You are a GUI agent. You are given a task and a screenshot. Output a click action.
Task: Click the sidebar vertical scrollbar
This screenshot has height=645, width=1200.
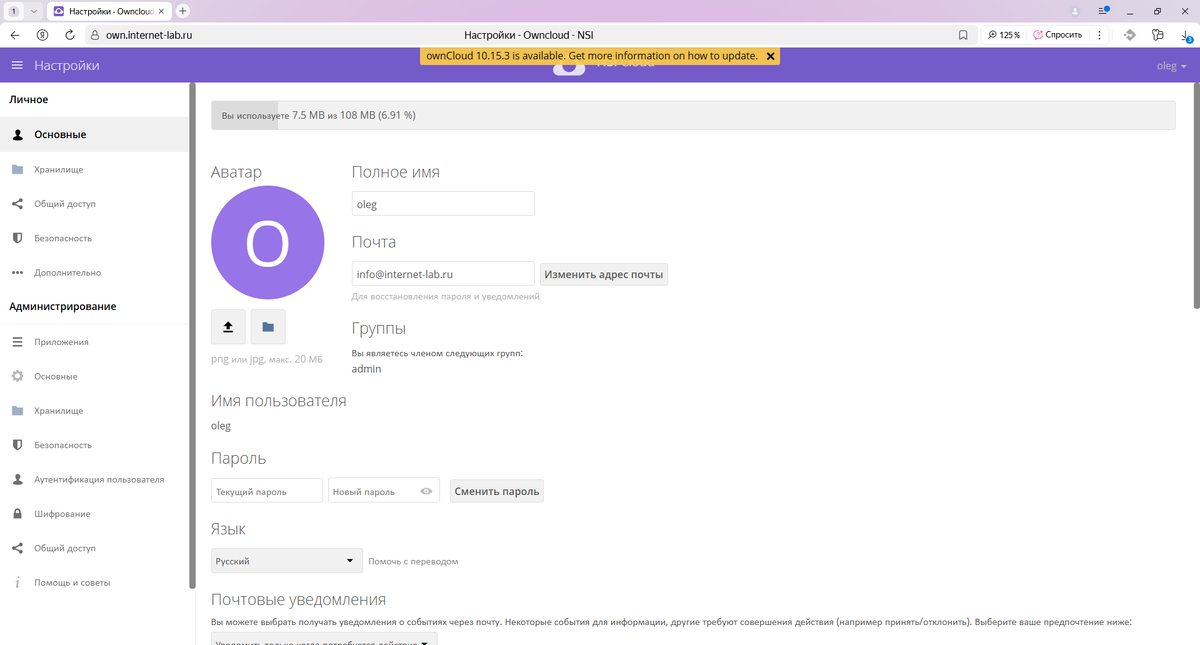(x=192, y=335)
